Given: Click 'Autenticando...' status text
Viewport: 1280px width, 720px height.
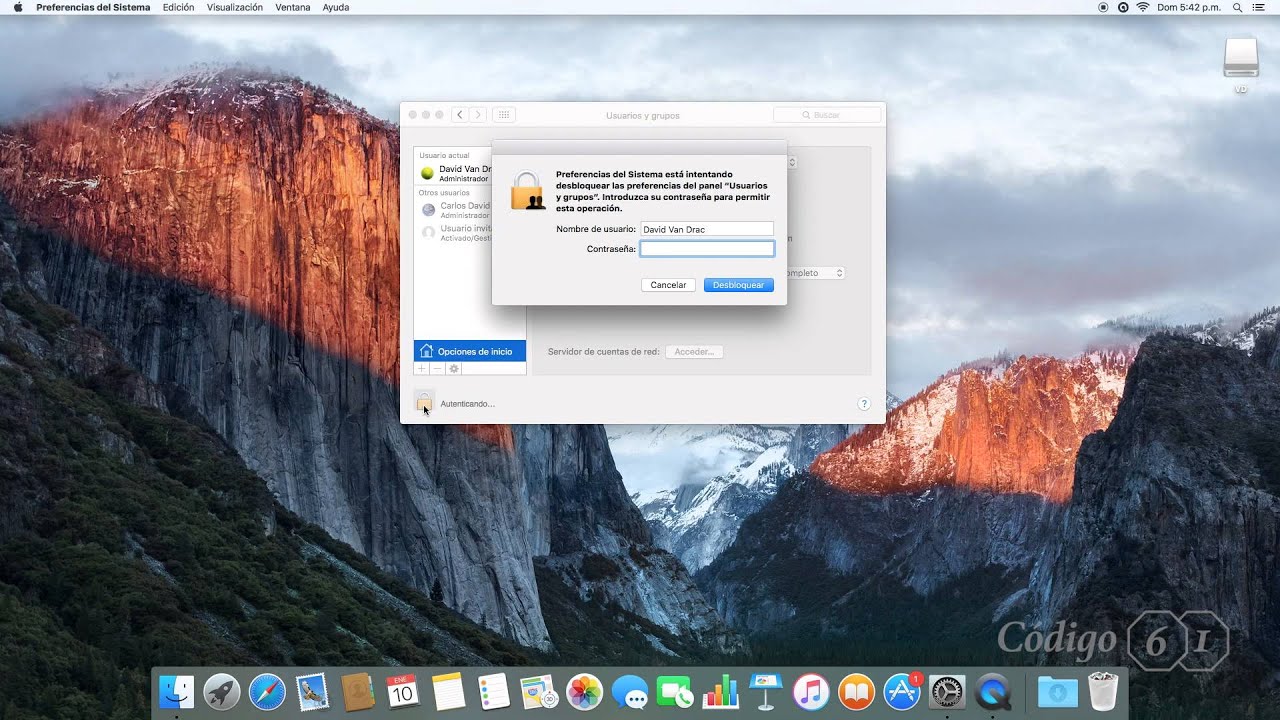Looking at the screenshot, I should (467, 404).
